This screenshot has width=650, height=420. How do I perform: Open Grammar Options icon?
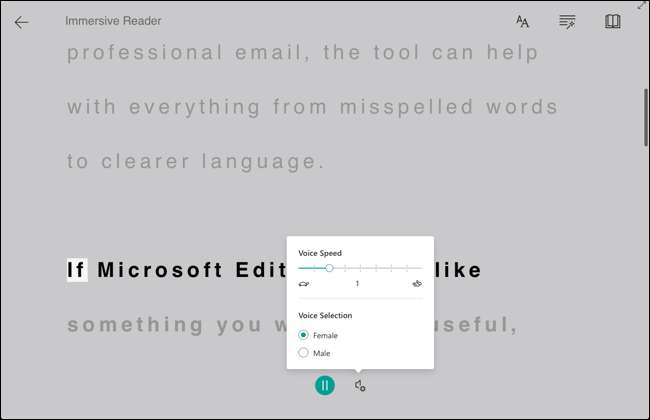[567, 22]
